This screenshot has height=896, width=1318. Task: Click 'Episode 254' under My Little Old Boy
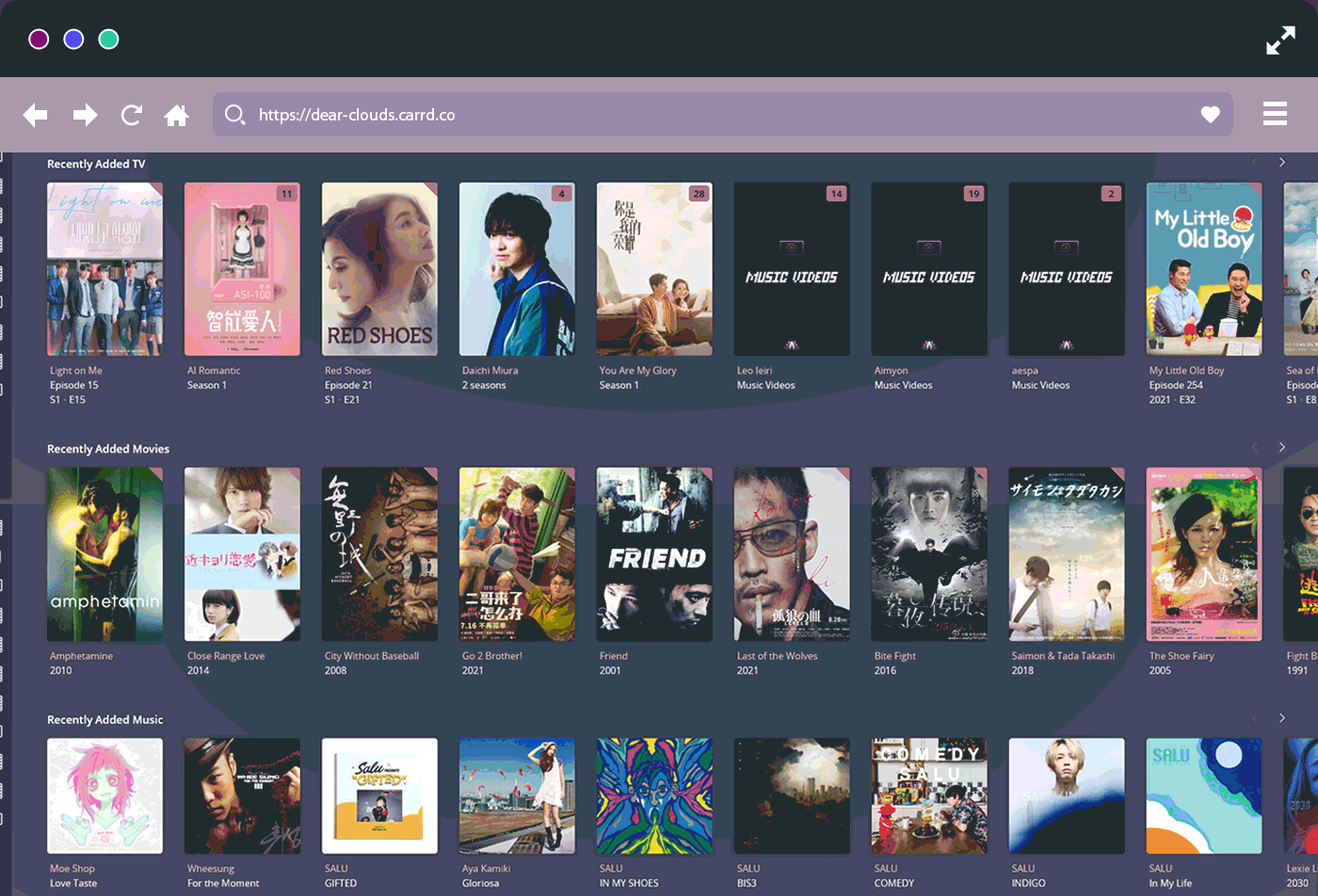click(1176, 385)
